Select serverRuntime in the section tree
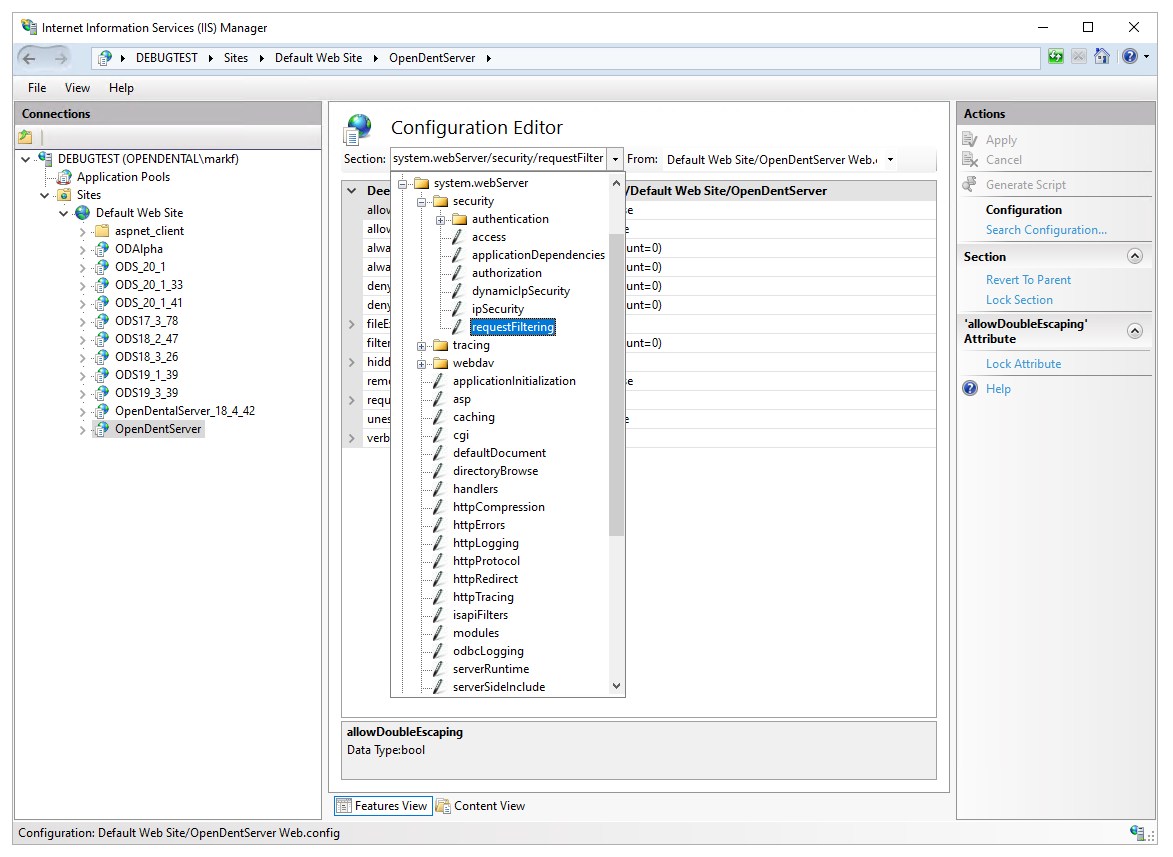Image resolution: width=1173 pixels, height=857 pixels. coord(491,669)
